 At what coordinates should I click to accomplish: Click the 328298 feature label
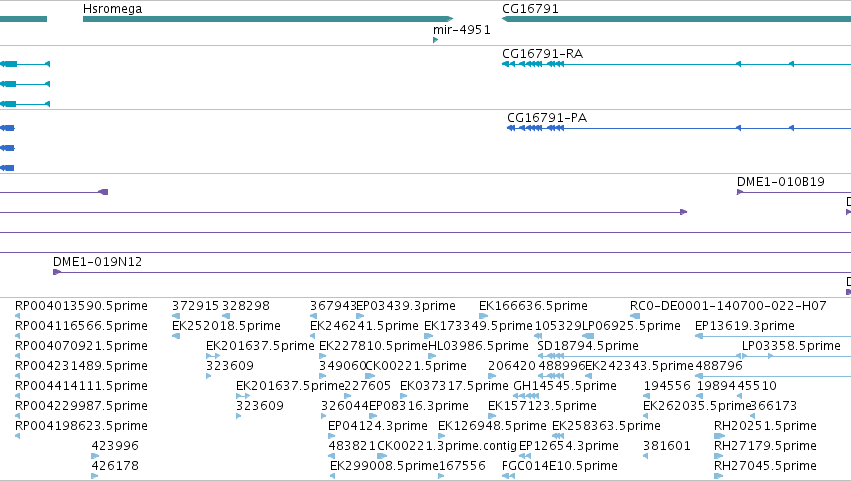[246, 306]
